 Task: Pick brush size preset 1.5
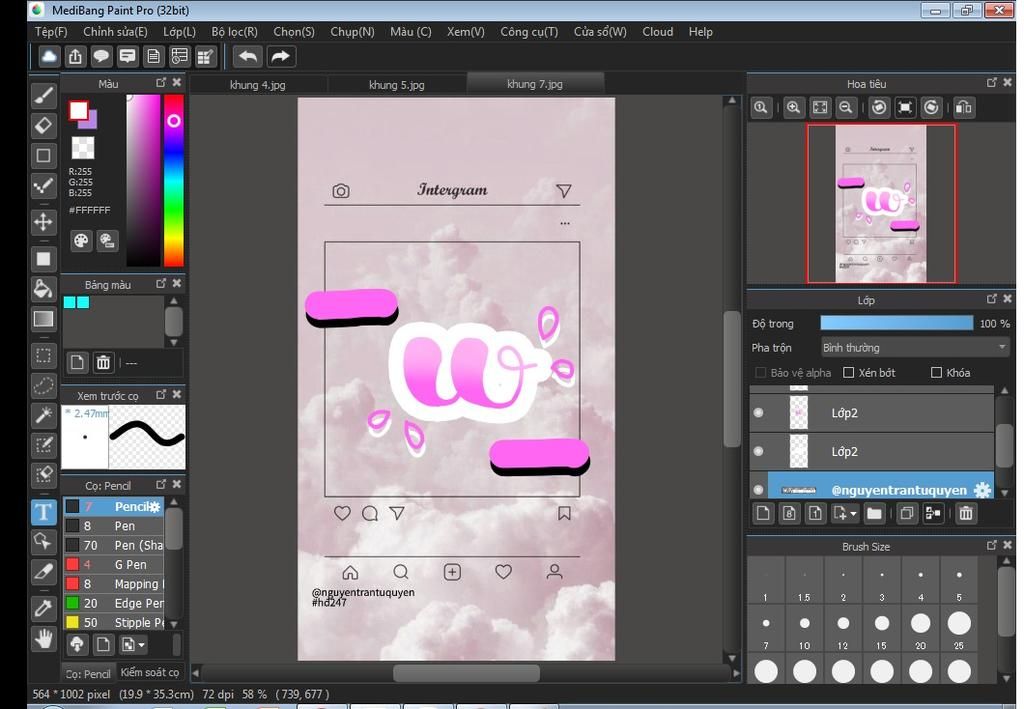tap(805, 582)
